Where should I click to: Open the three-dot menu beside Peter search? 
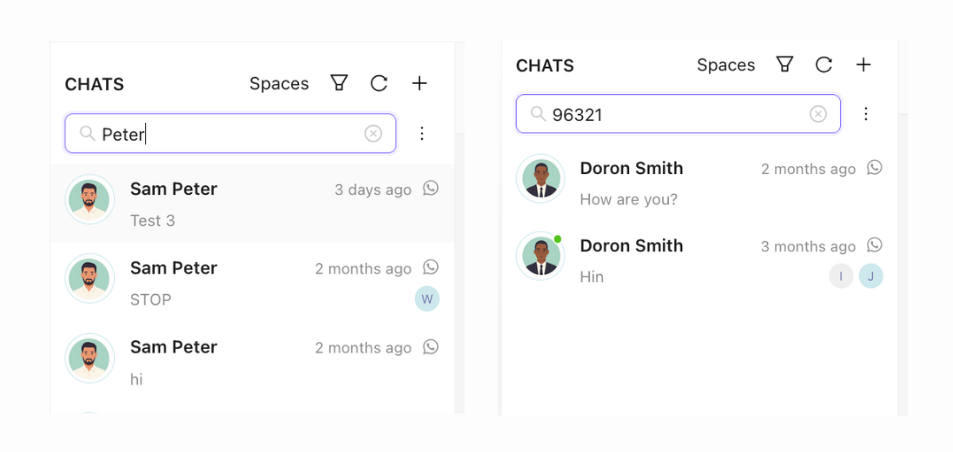(422, 133)
